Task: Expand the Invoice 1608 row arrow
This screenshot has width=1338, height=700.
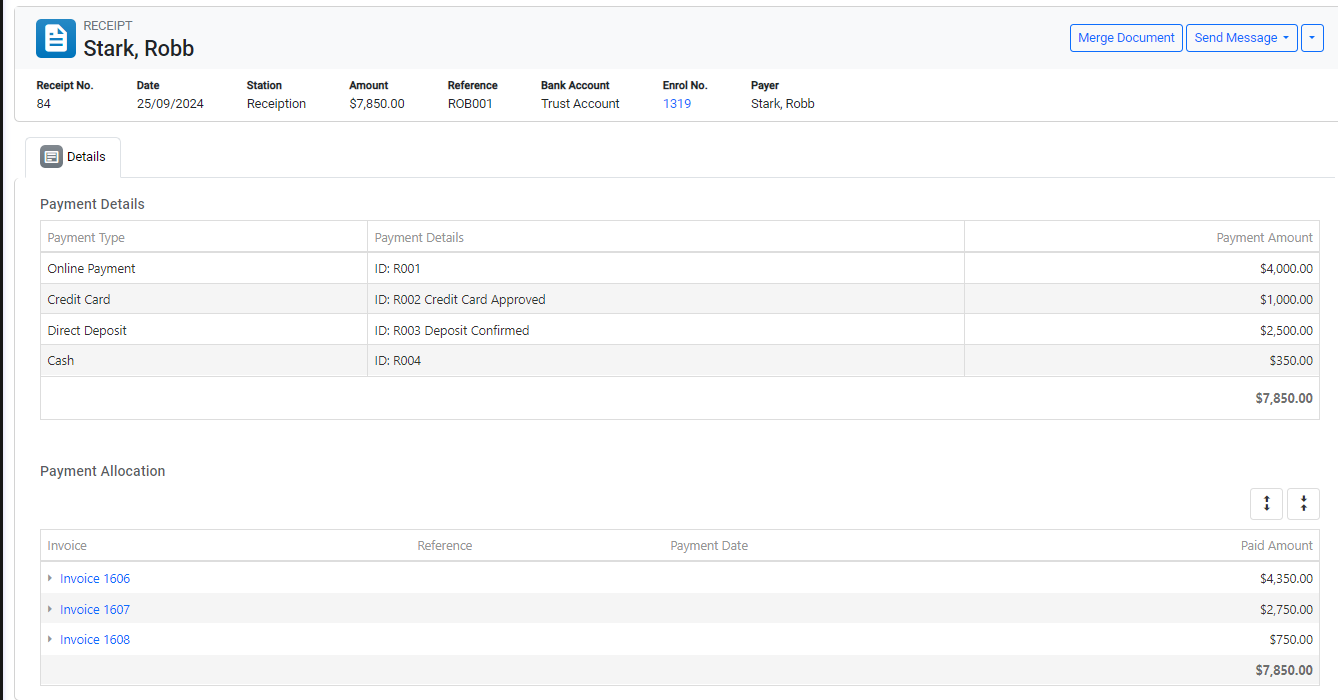Action: point(50,639)
